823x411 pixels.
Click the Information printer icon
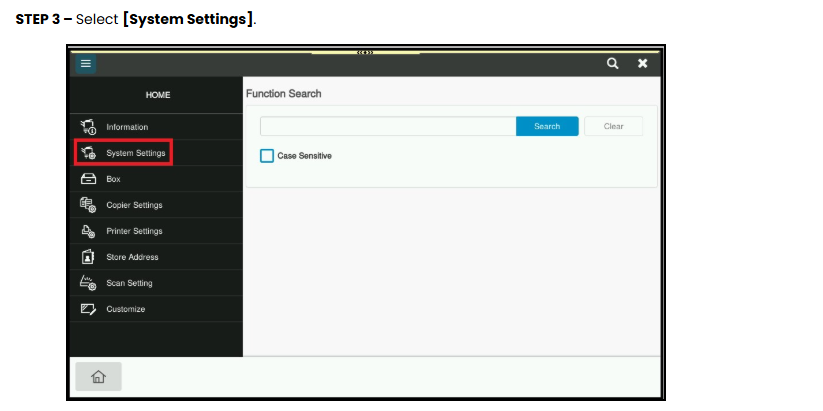(88, 127)
